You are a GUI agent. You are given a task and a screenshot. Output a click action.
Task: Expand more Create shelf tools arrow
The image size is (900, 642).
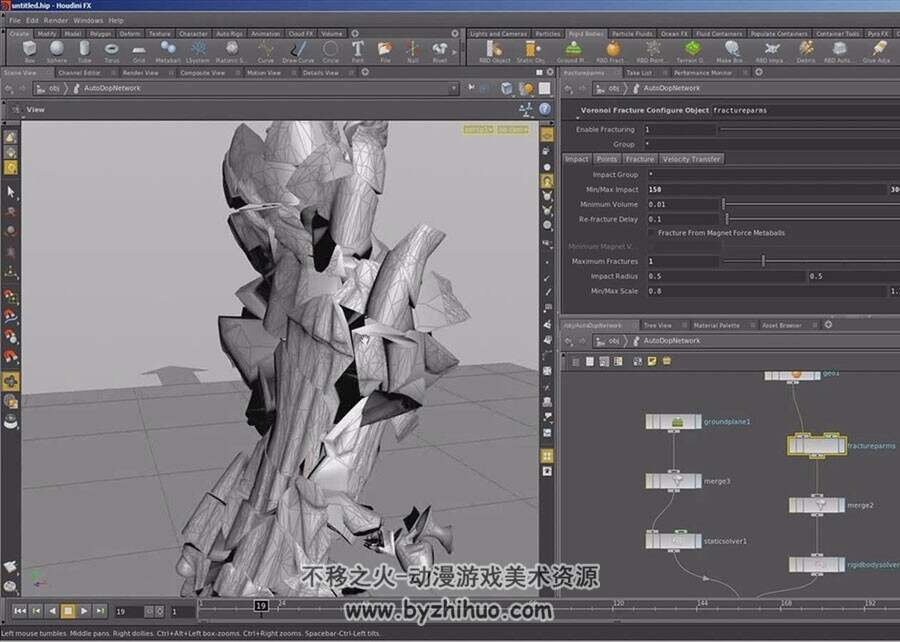(x=456, y=52)
